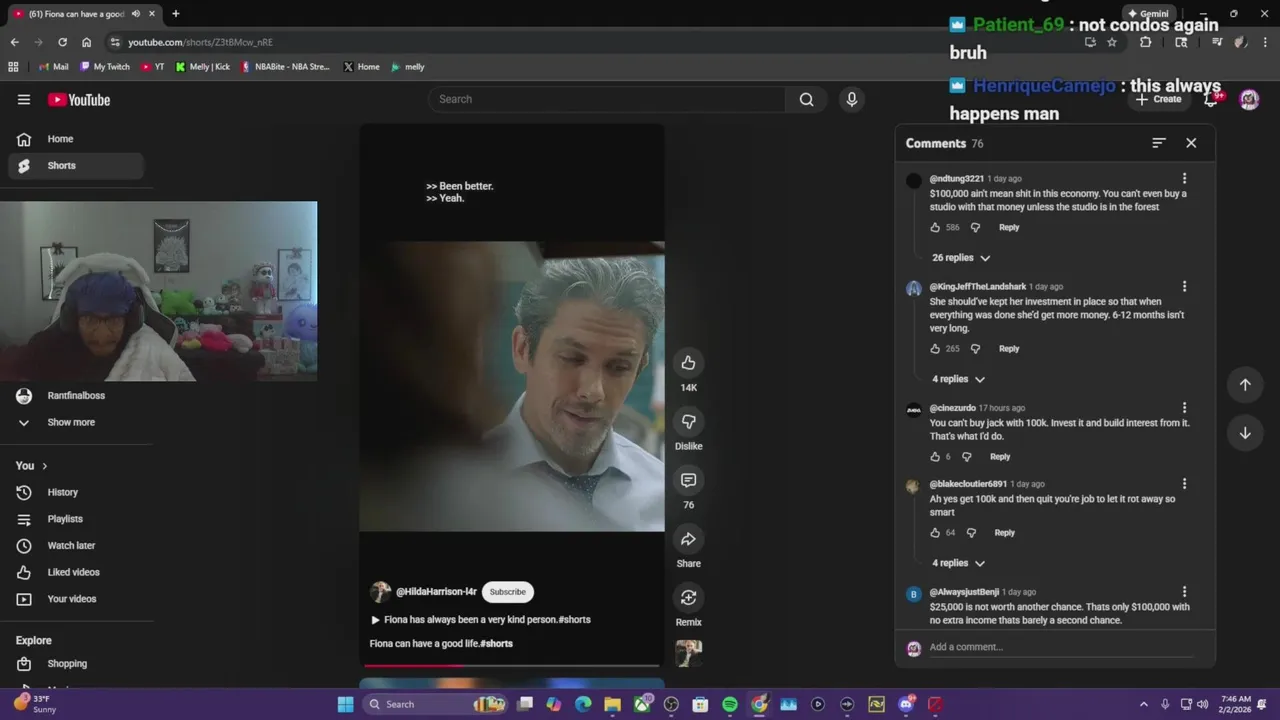Like the @cinezurdo comment
Image resolution: width=1280 pixels, height=720 pixels.
(935, 457)
